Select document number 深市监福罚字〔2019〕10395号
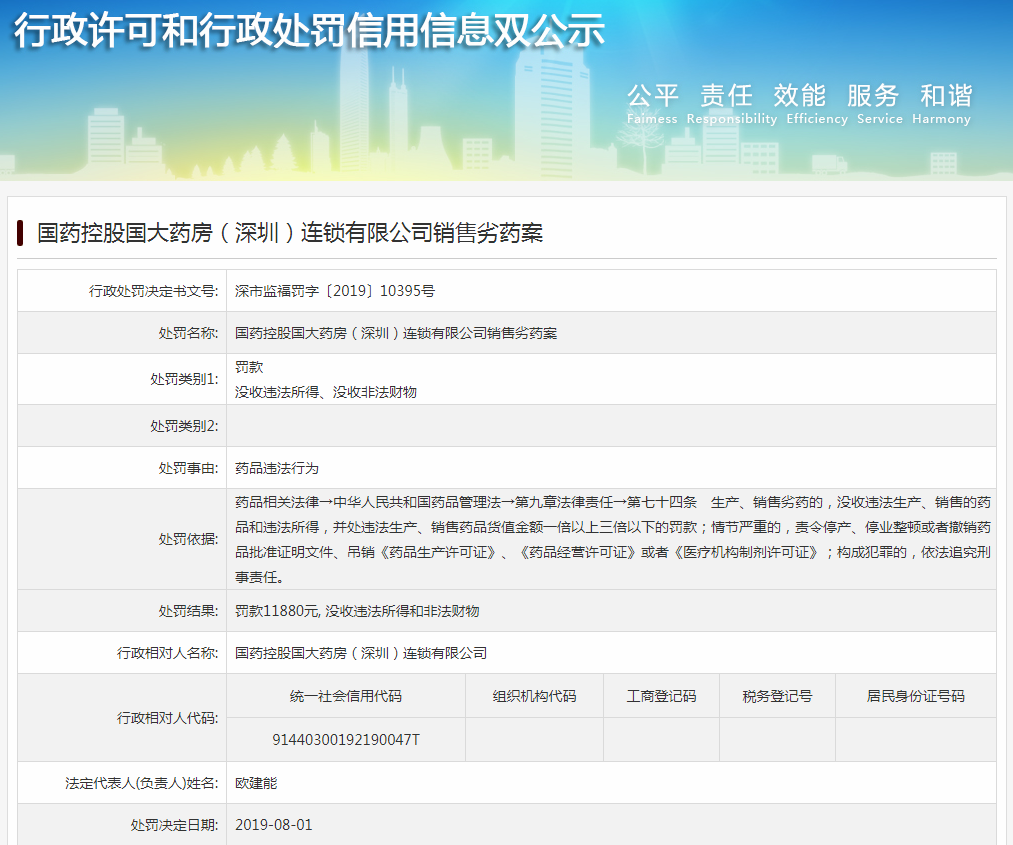This screenshot has width=1013, height=845. [335, 291]
